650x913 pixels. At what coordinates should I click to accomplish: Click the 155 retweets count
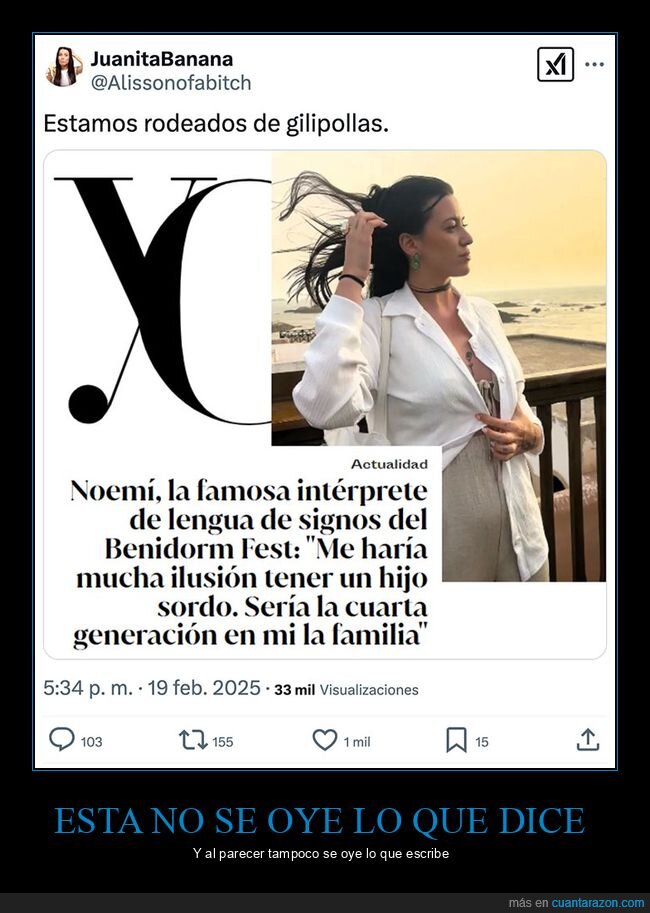[222, 742]
